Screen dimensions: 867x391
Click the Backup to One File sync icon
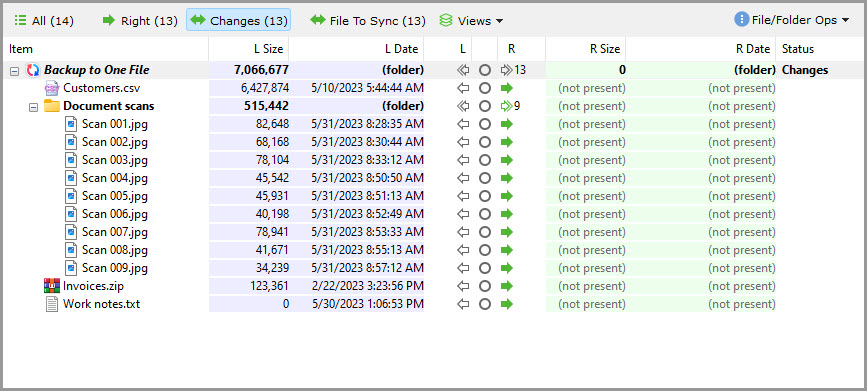(33, 70)
